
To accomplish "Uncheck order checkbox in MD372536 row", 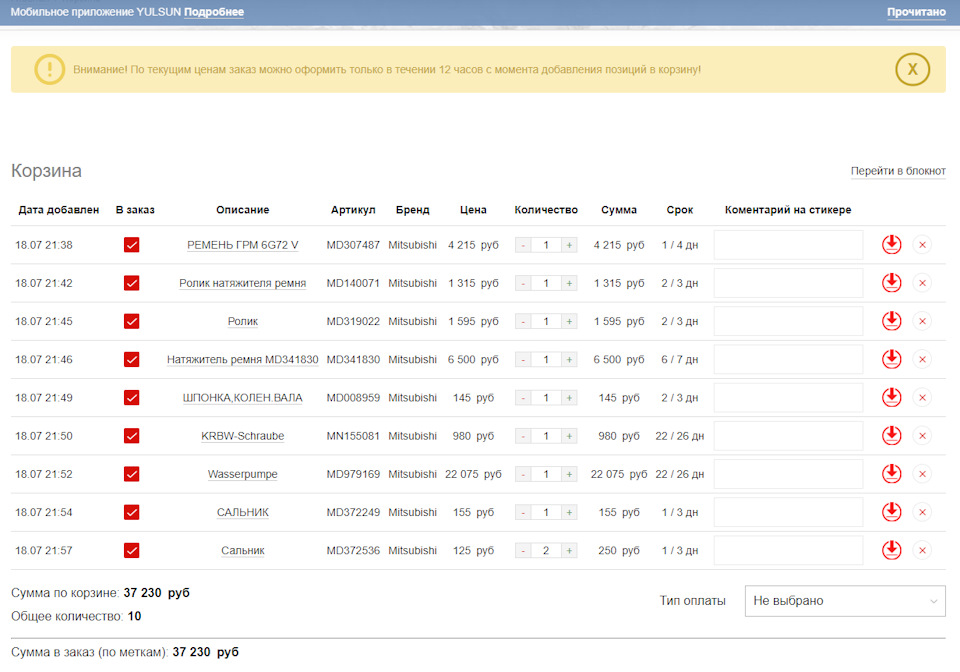I will [132, 550].
